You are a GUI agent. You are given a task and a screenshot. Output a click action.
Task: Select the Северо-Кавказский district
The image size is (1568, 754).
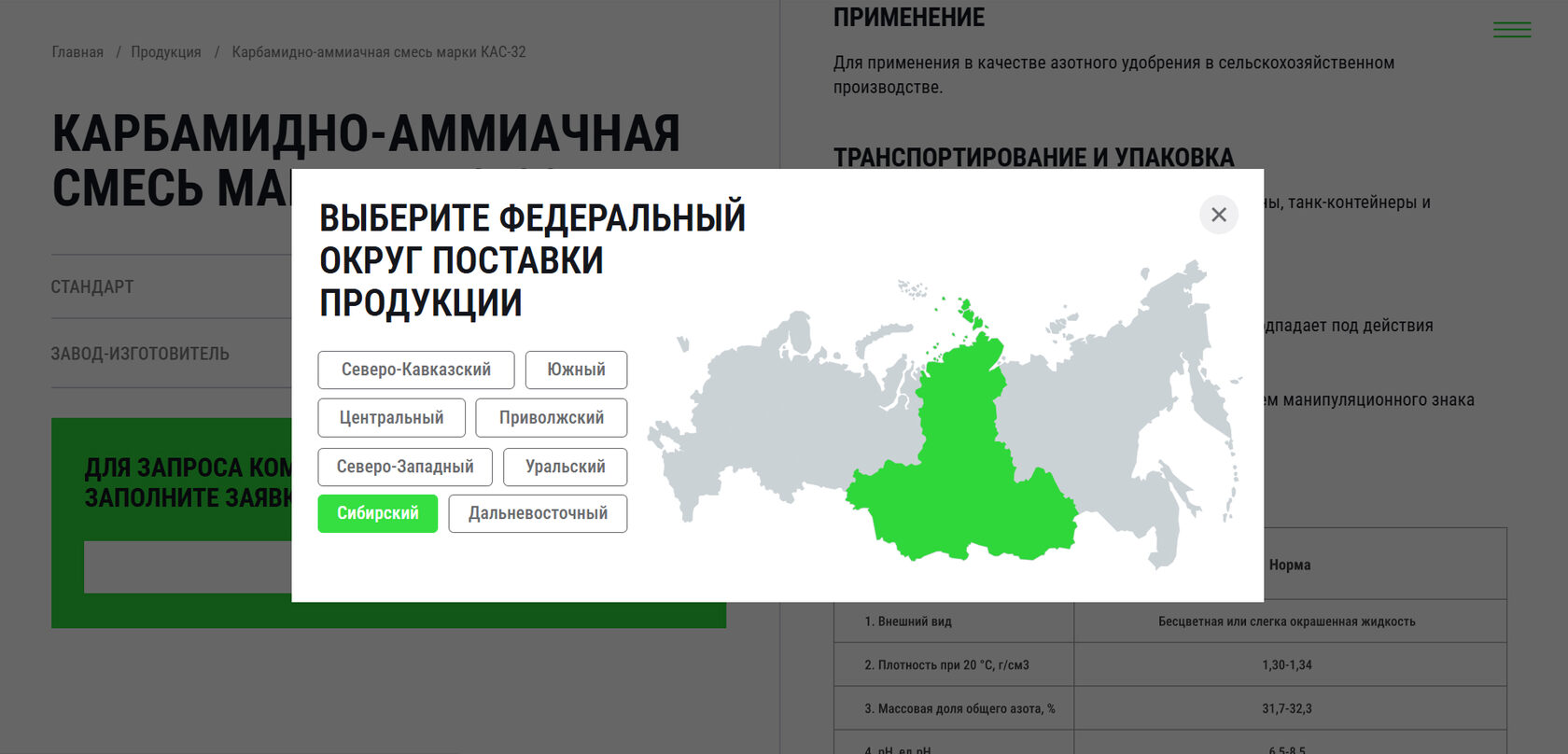point(416,370)
